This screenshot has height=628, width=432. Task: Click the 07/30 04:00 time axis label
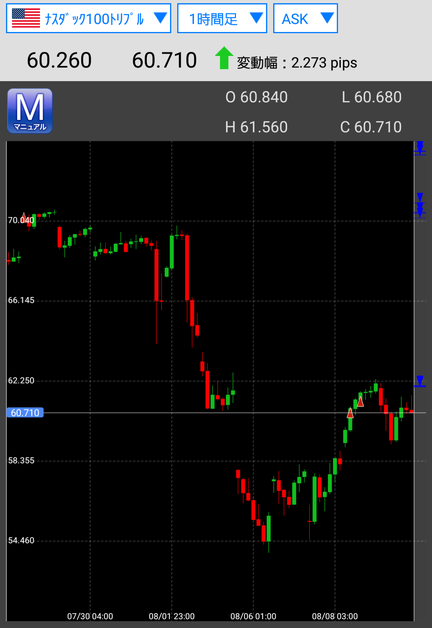pos(90,616)
